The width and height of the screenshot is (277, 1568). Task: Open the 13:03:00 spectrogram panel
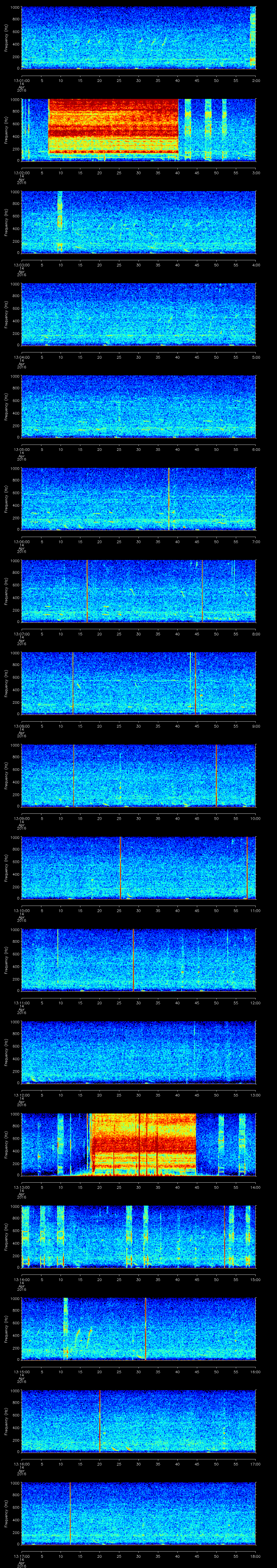[x=139, y=222]
